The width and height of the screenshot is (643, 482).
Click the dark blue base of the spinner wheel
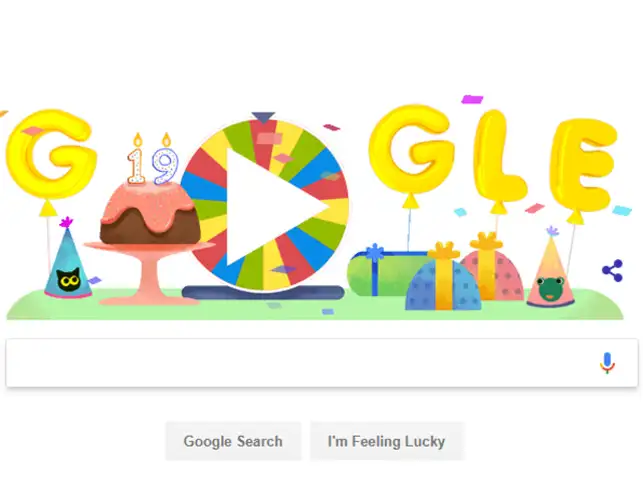pyautogui.click(x=263, y=292)
